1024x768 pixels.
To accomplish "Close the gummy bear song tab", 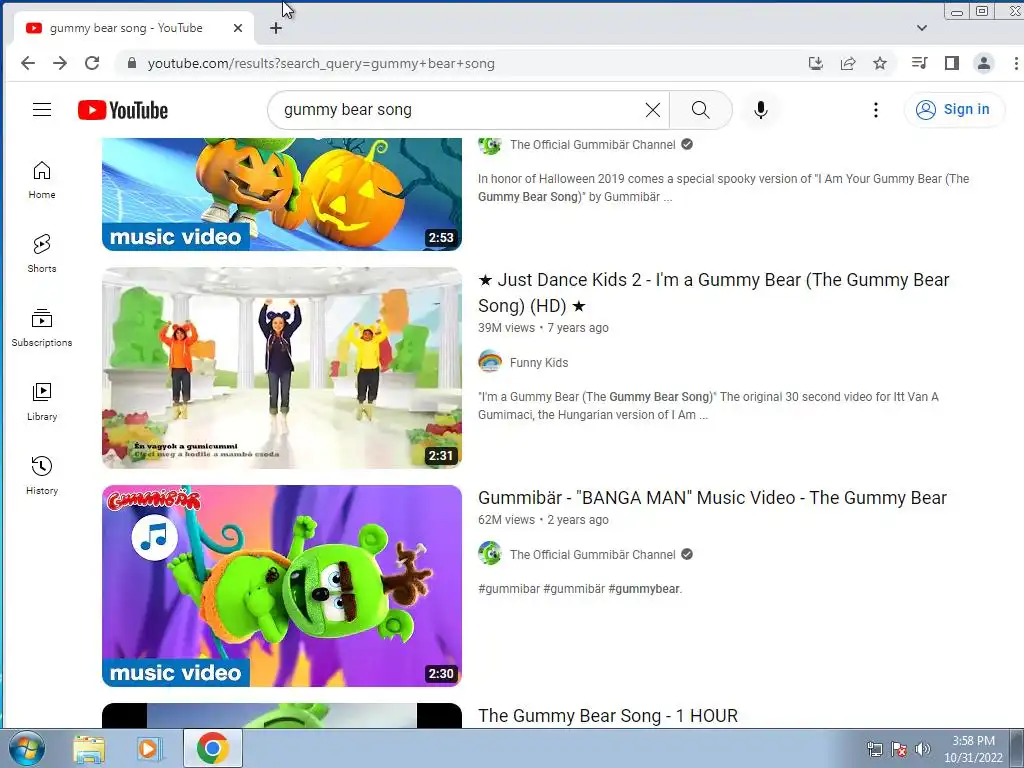I will 238,28.
